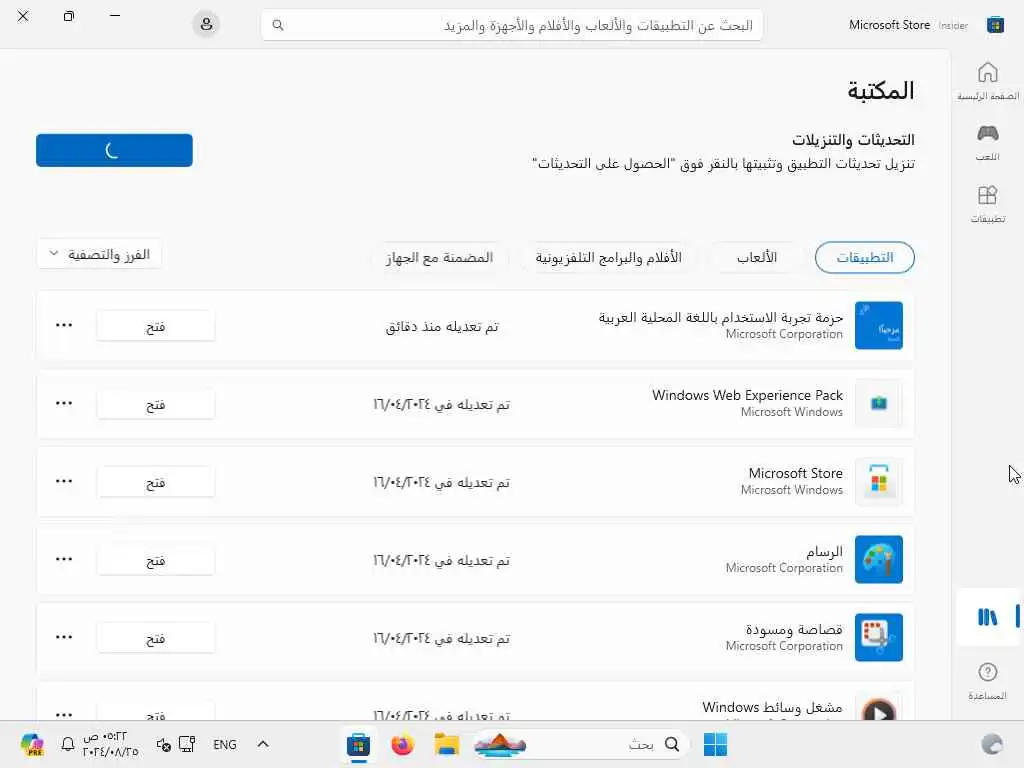The width and height of the screenshot is (1024, 768).
Task: Select the Library icon in the sidebar
Action: pyautogui.click(x=987, y=616)
